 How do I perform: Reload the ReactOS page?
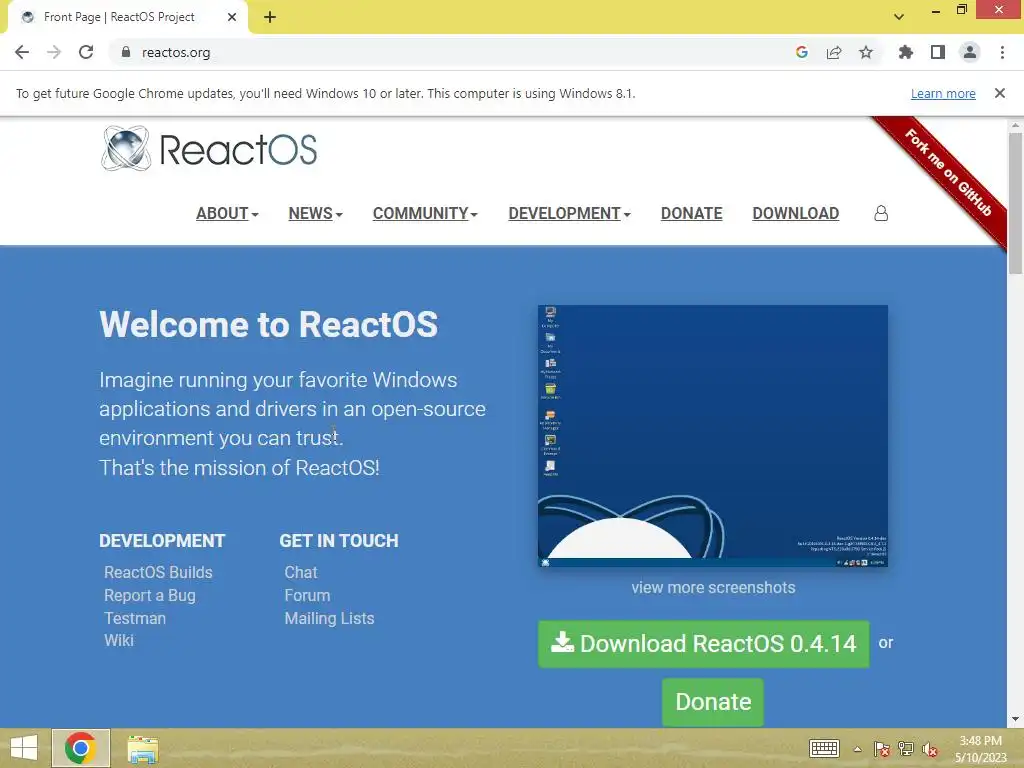pos(86,52)
